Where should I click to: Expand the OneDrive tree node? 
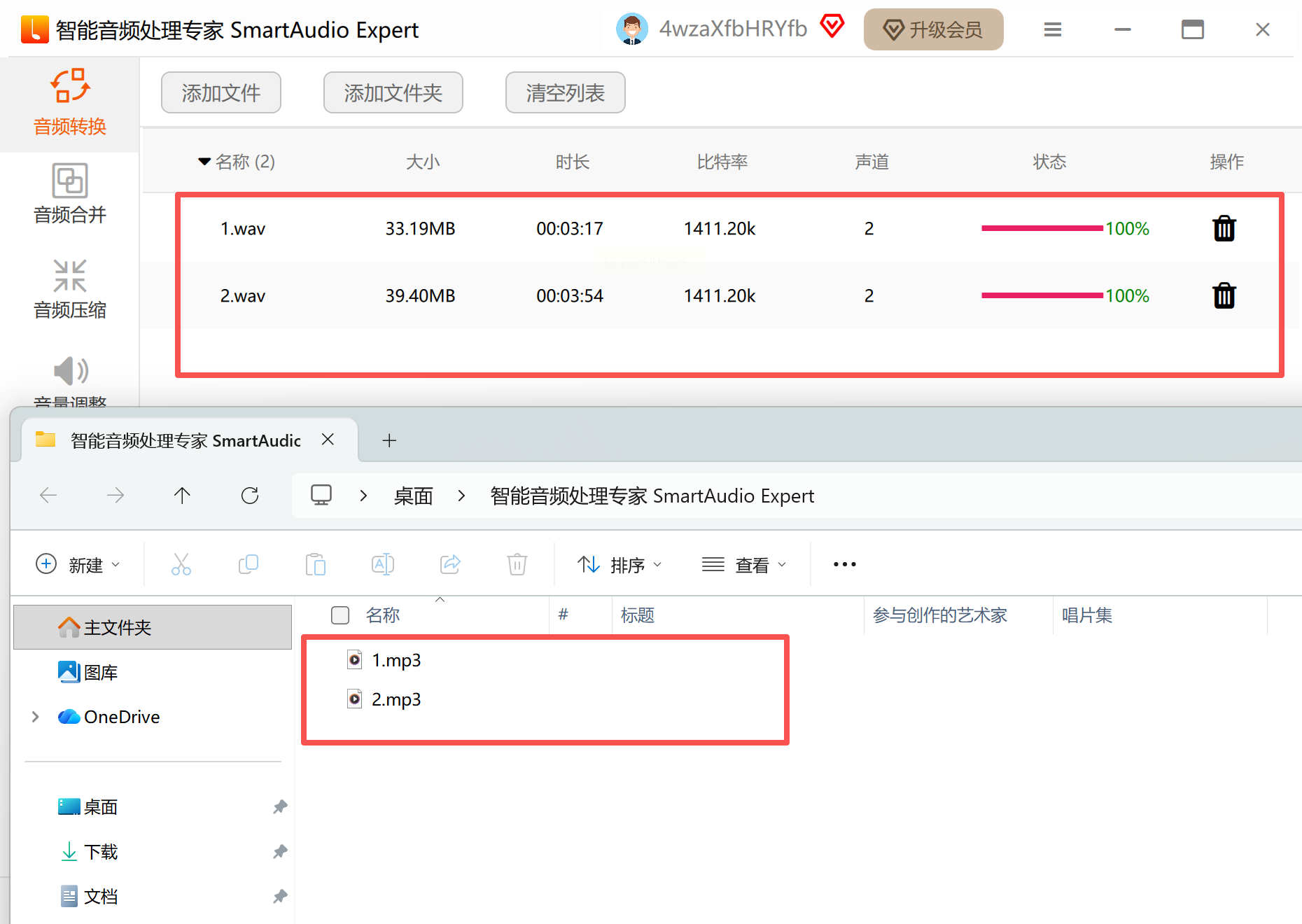pos(35,717)
